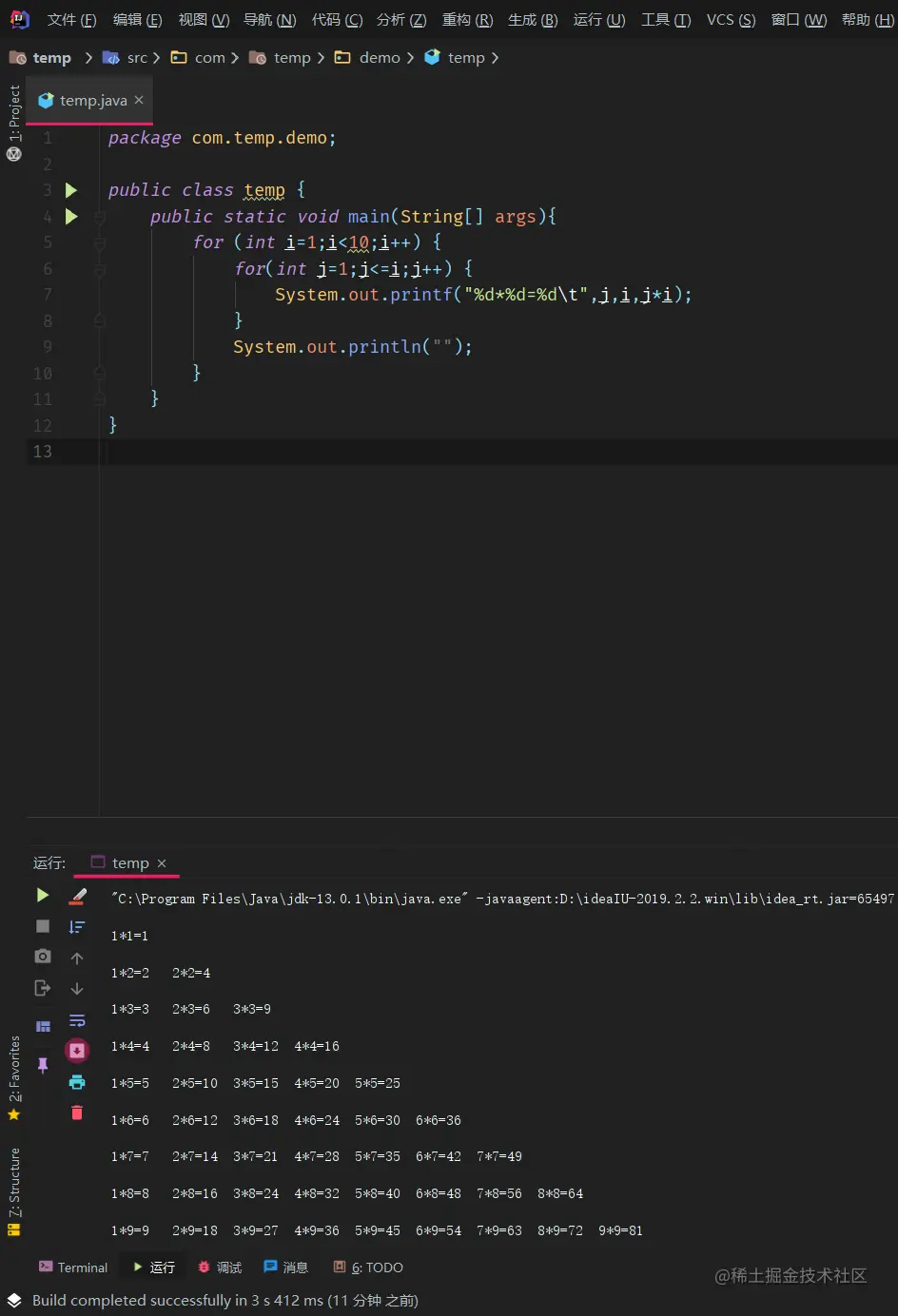Jump down the stack trace with down arrow
This screenshot has width=898, height=1316.
tap(77, 988)
